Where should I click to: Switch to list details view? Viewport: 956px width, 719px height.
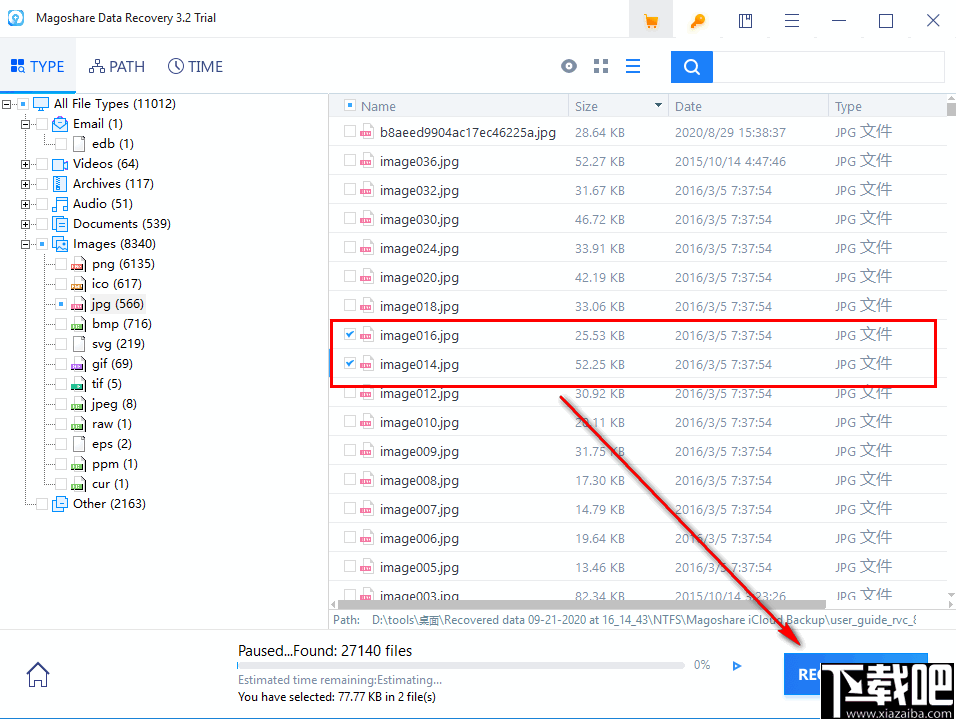[633, 66]
